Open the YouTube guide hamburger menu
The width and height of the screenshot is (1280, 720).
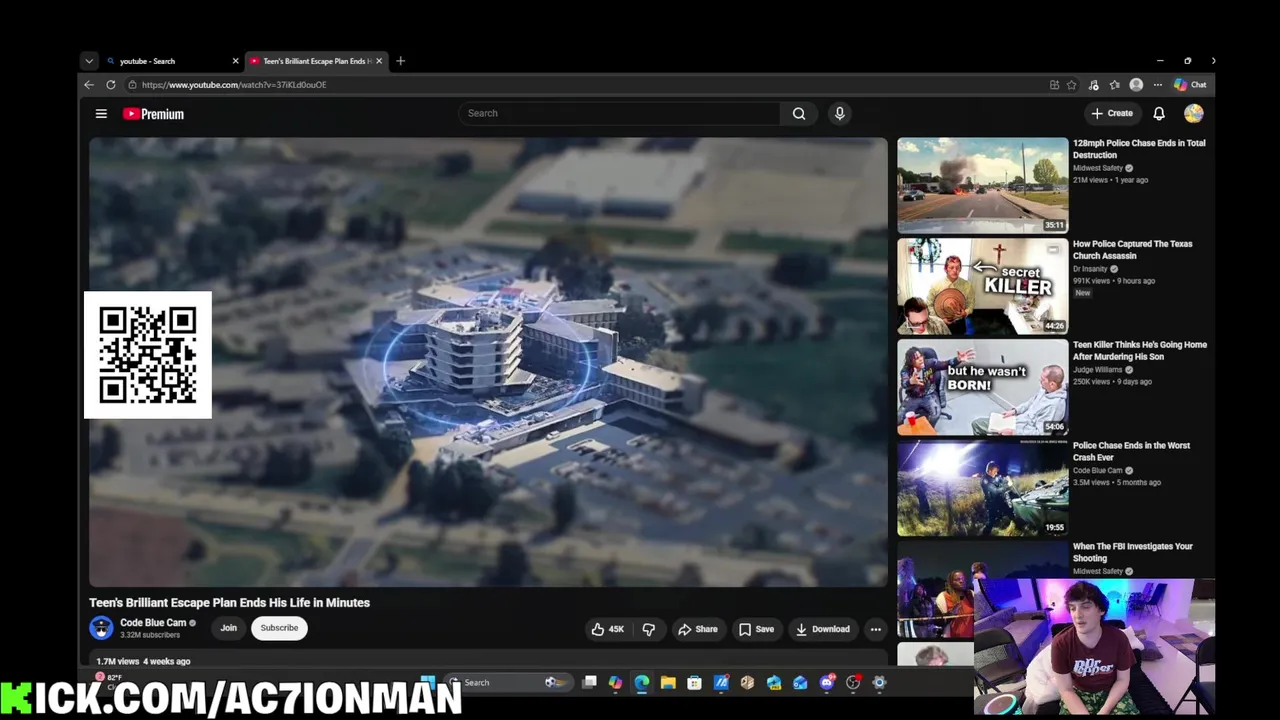(101, 114)
